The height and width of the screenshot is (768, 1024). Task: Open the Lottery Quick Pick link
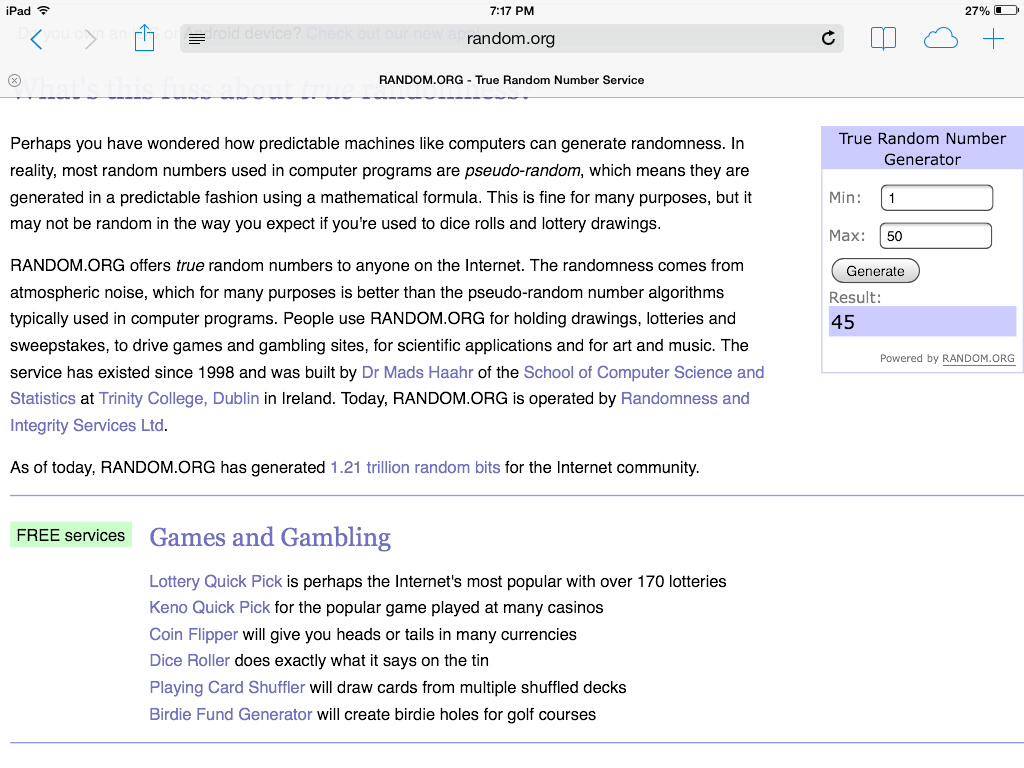(216, 581)
